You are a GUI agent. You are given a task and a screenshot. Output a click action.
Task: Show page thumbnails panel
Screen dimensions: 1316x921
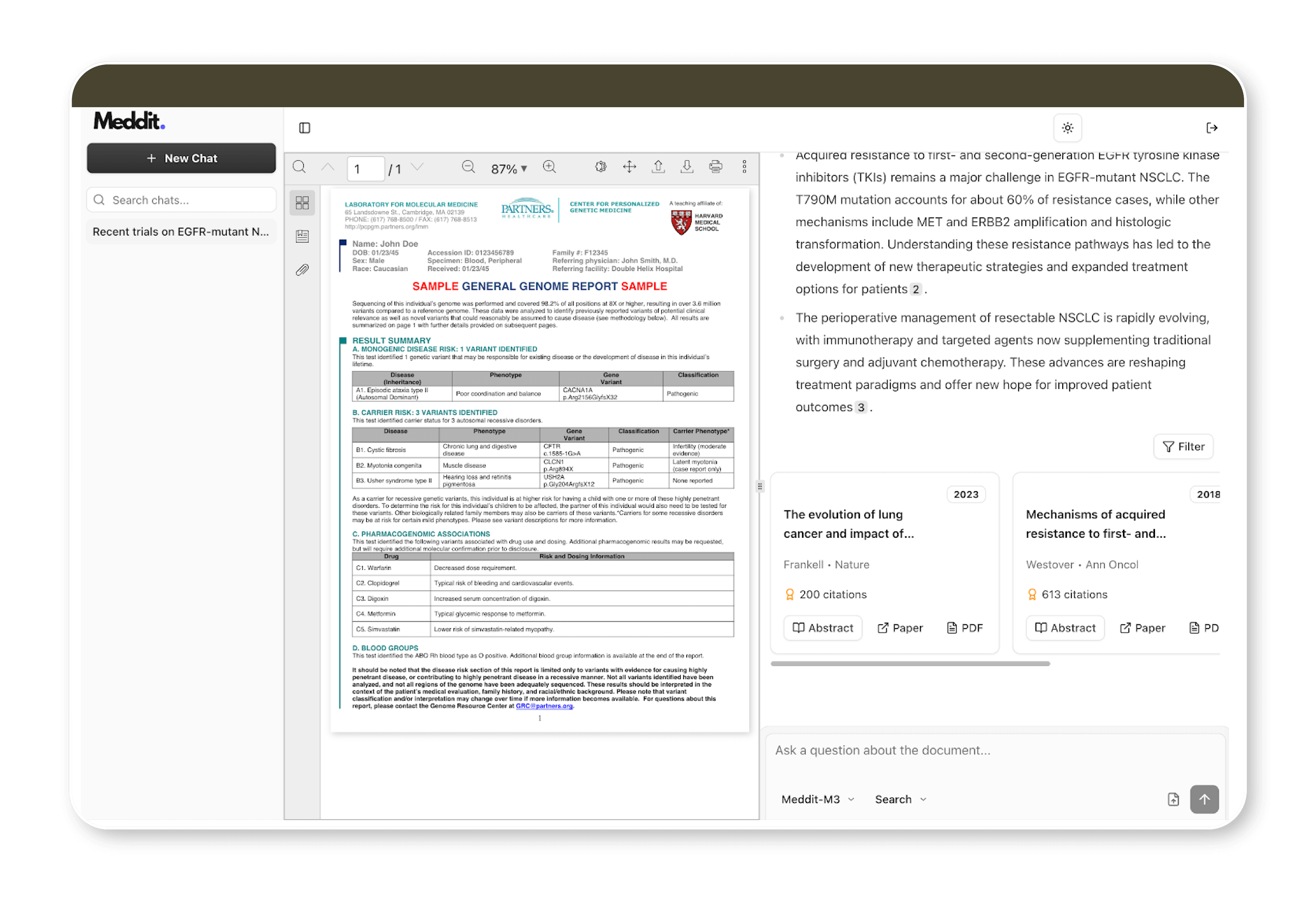tap(302, 203)
